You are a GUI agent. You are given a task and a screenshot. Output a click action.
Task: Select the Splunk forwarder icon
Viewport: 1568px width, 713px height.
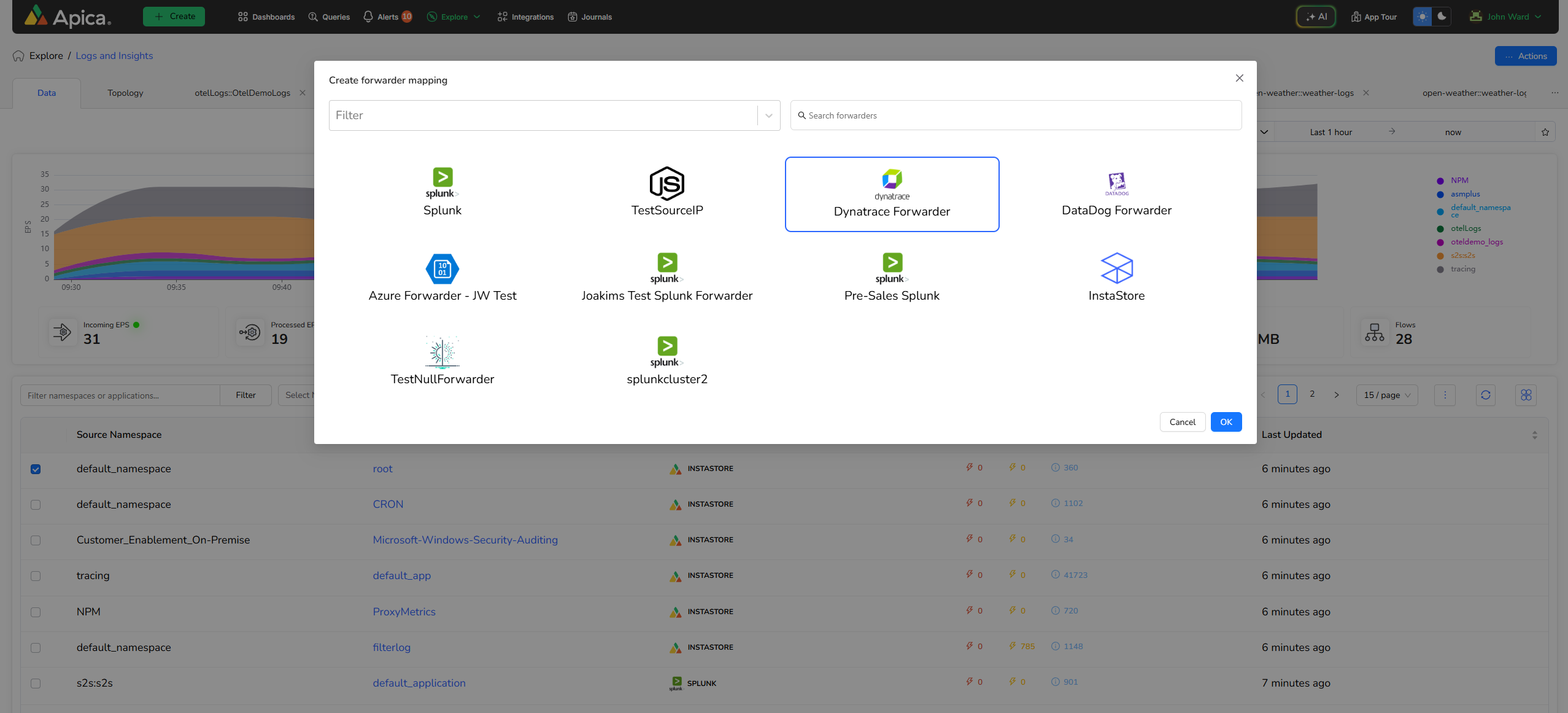(442, 182)
